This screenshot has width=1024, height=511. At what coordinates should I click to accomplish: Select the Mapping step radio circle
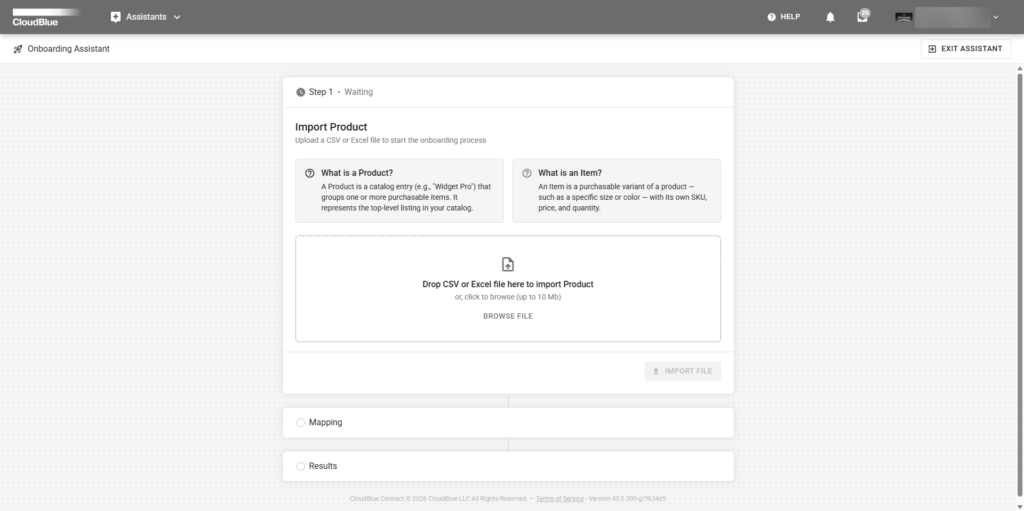tap(300, 423)
